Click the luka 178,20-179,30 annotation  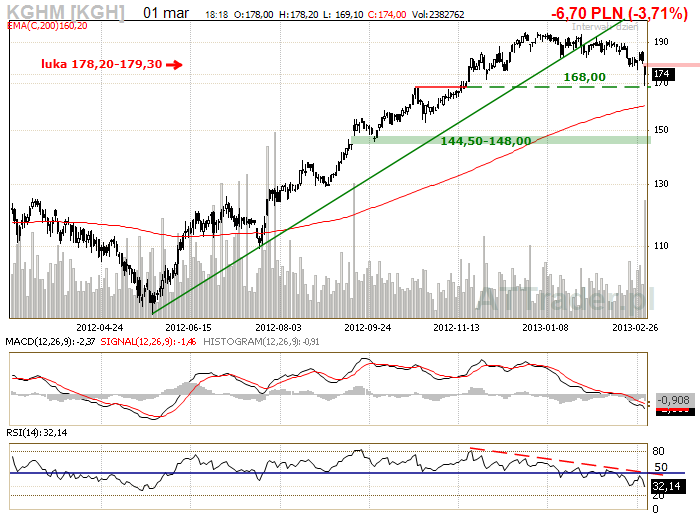[102, 64]
